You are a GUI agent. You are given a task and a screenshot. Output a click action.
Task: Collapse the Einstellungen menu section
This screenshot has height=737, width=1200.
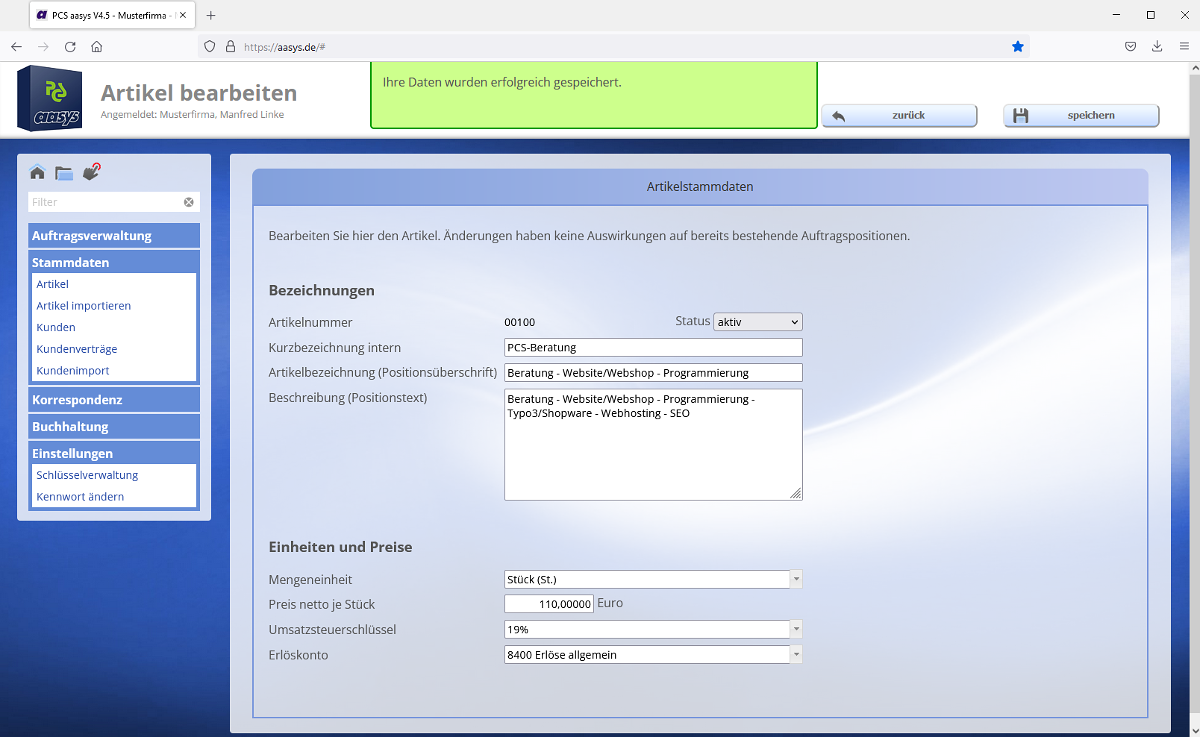pyautogui.click(x=114, y=453)
